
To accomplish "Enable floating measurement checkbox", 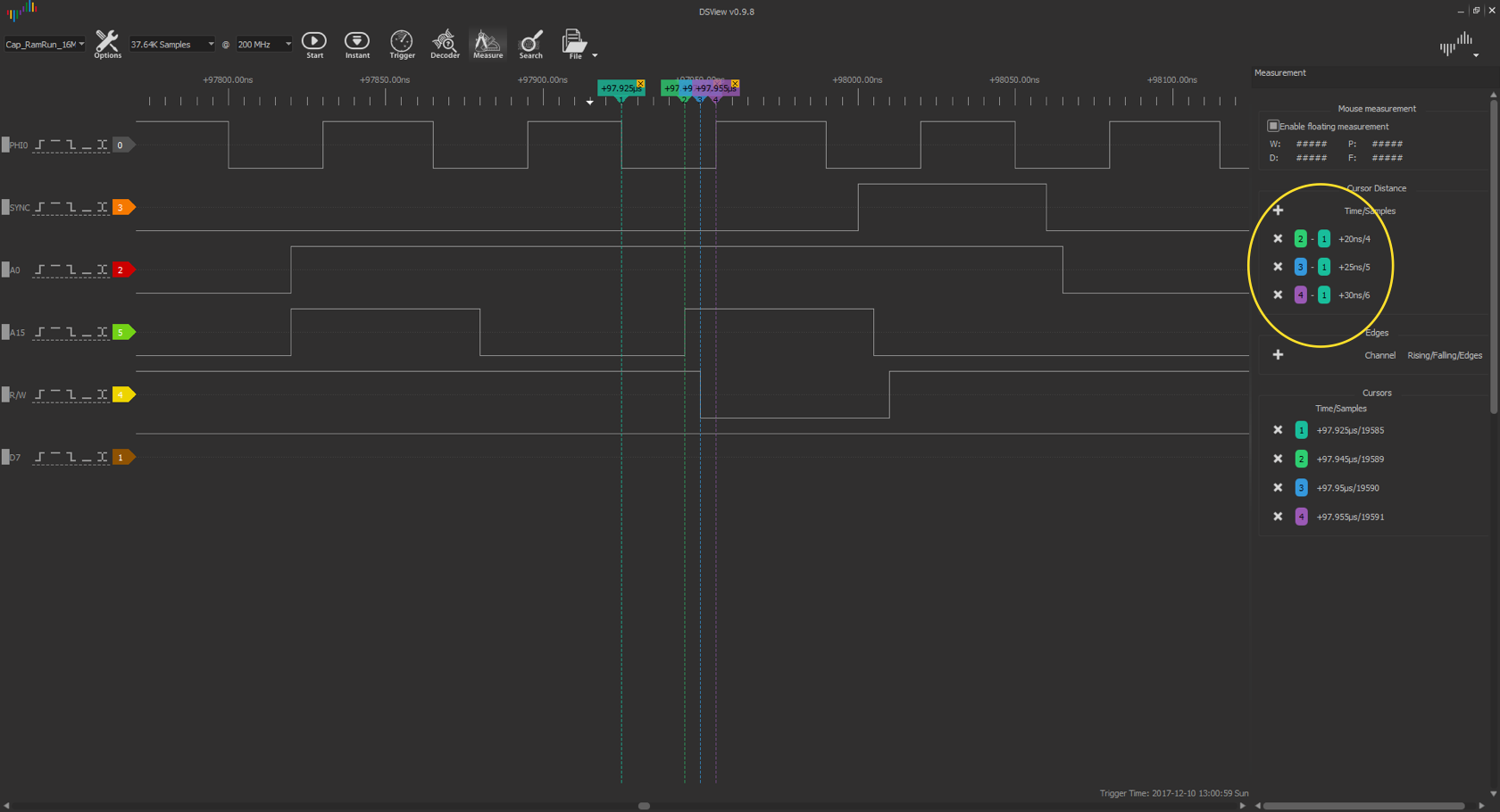I will point(1273,126).
